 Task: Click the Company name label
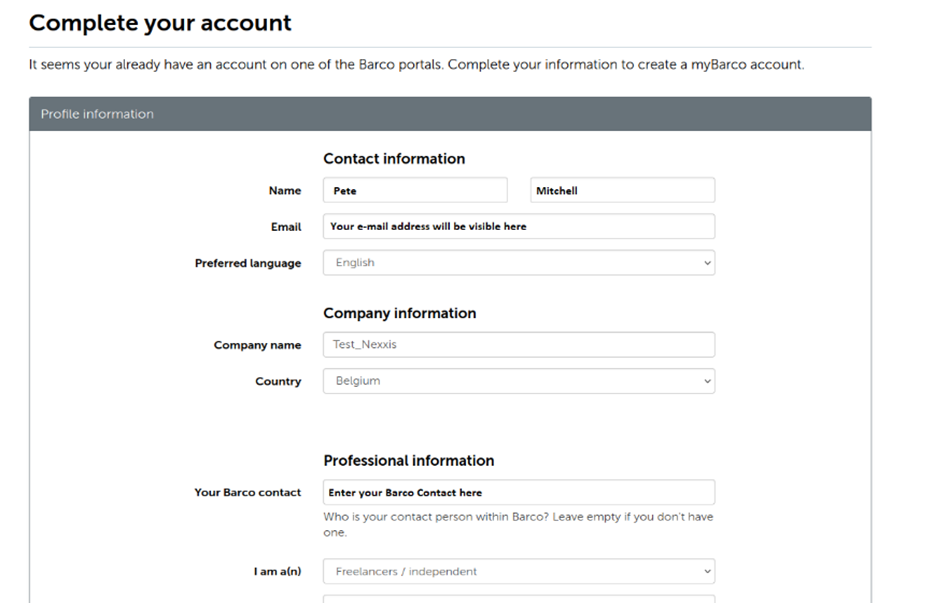[x=257, y=345]
